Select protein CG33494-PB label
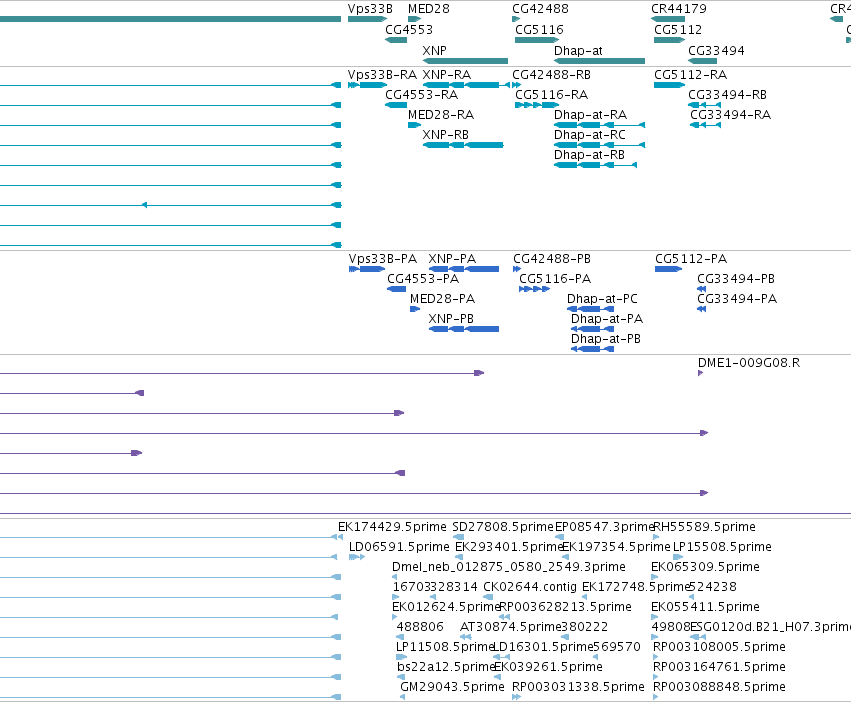851x702 pixels. [736, 279]
